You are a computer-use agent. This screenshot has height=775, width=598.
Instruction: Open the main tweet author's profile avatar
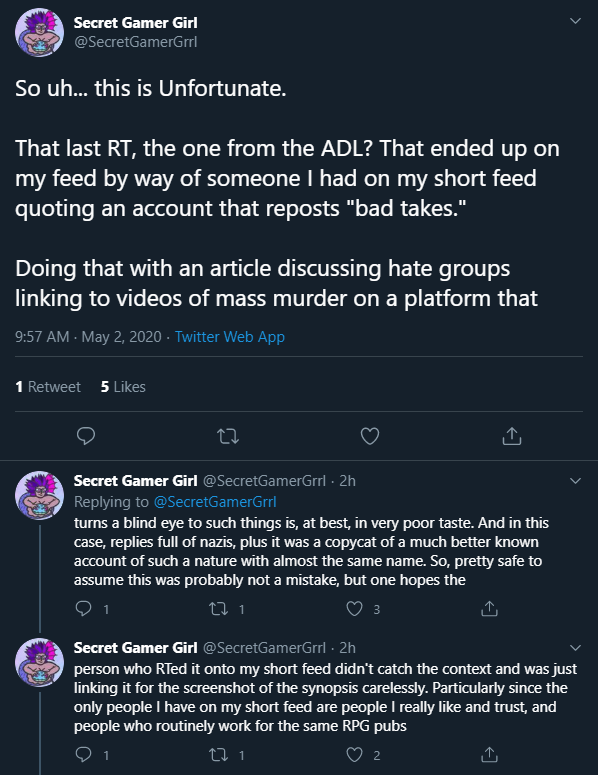[40, 32]
